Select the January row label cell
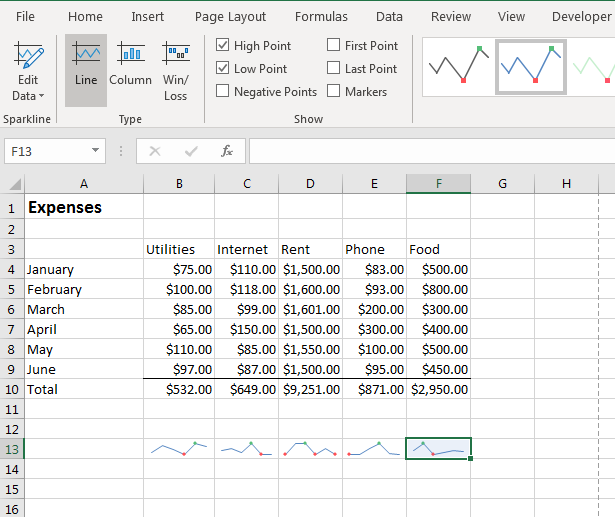 point(84,269)
